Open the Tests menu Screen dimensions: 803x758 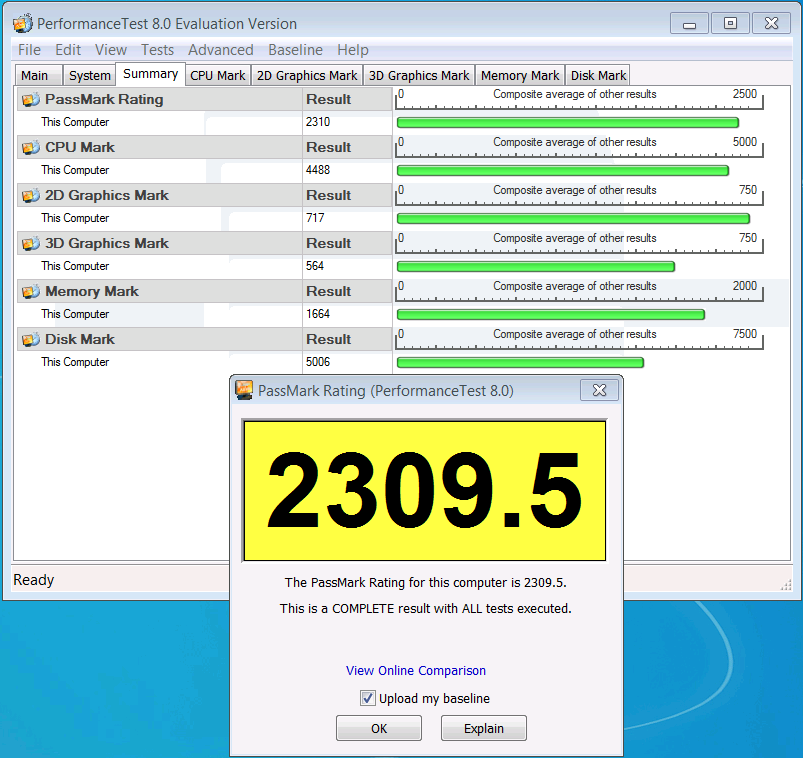tap(158, 50)
